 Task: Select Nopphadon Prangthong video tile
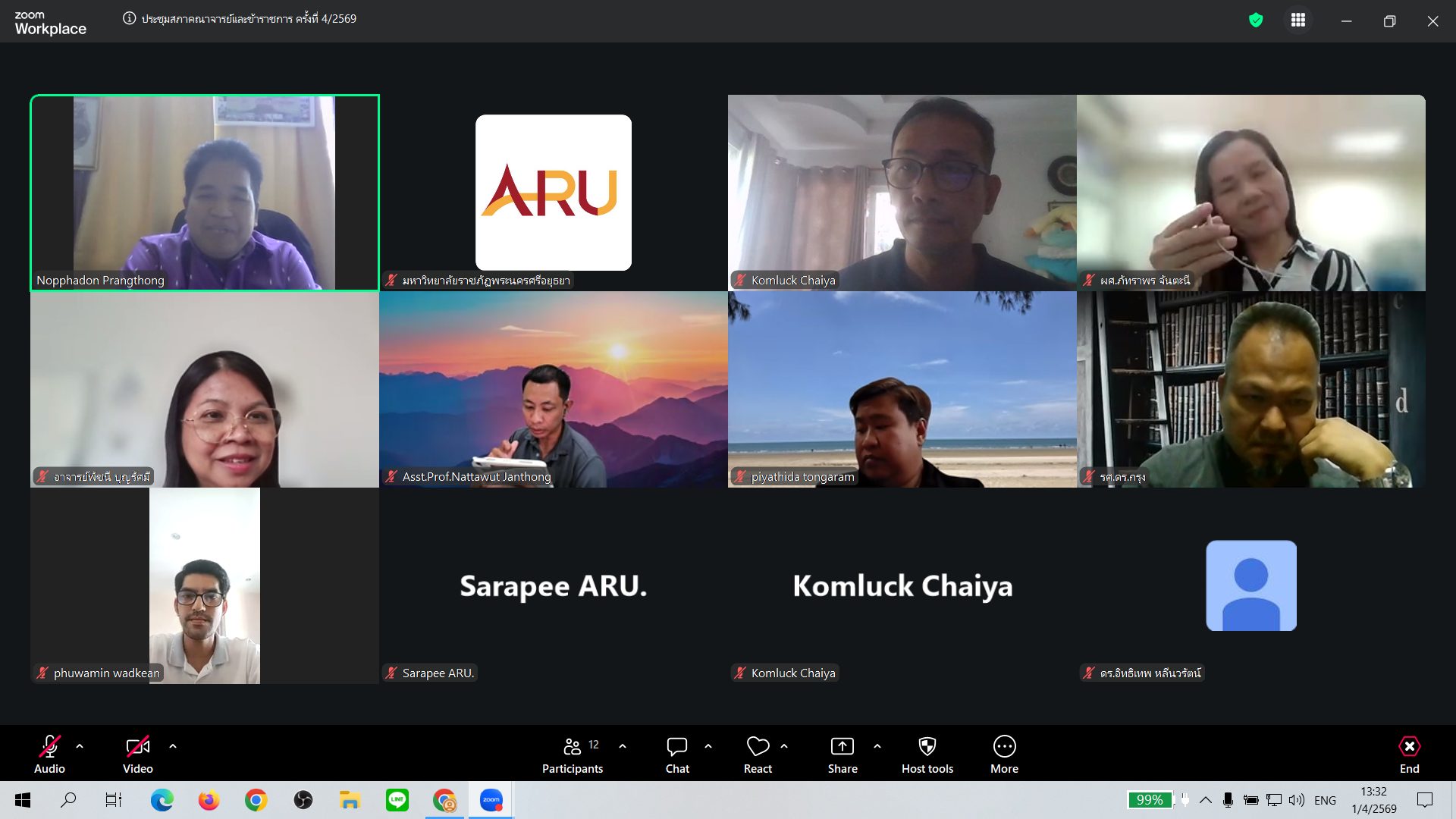205,193
